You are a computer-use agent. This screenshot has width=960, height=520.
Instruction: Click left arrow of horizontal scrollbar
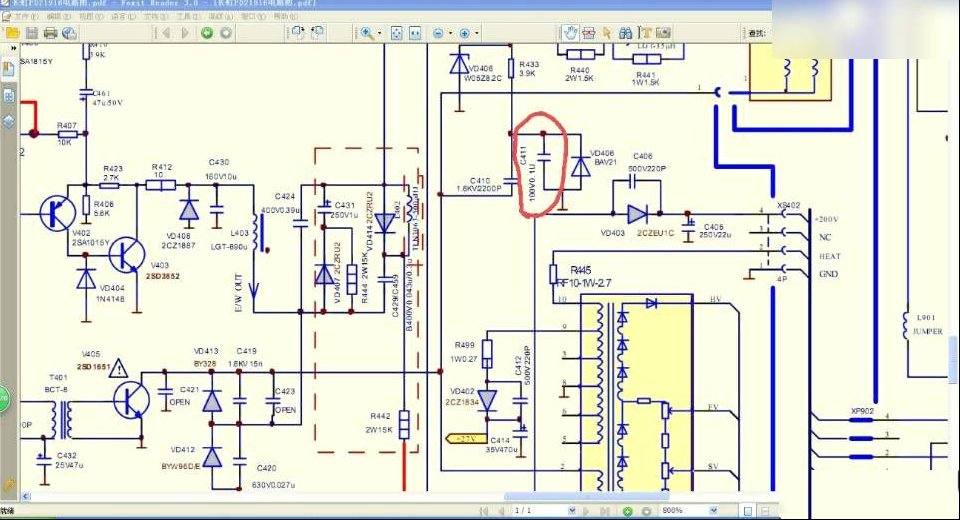(26, 496)
